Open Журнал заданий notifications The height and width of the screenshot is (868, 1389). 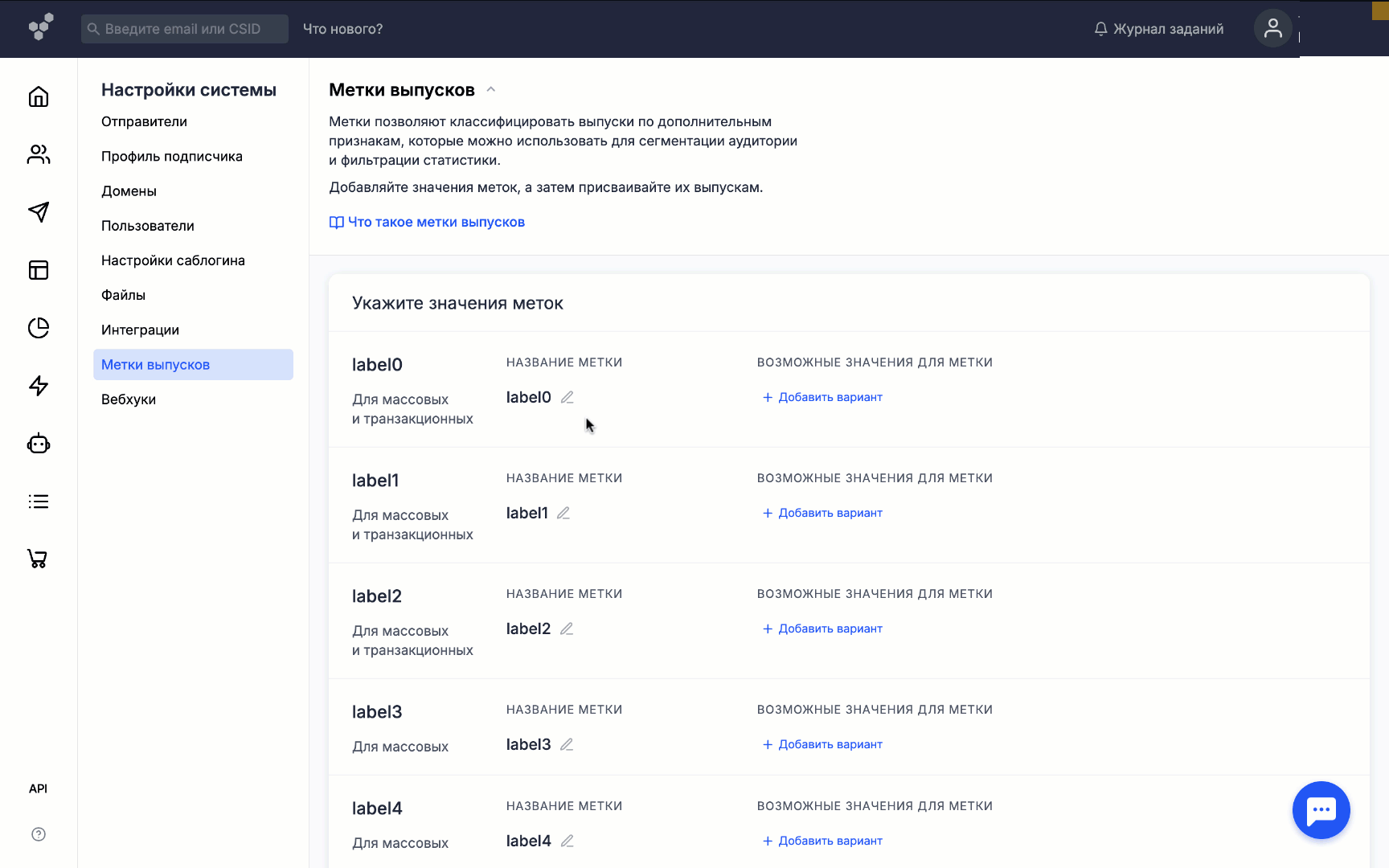[1158, 29]
